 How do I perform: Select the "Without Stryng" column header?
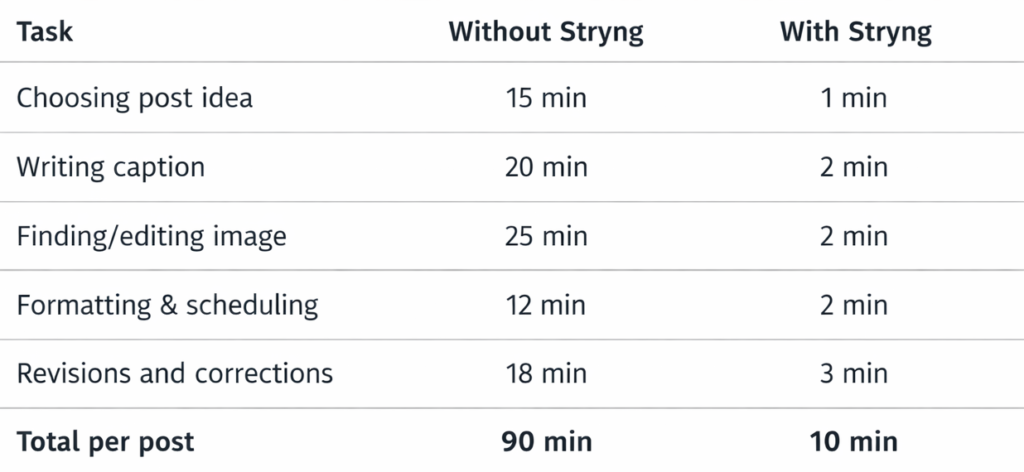tap(545, 31)
